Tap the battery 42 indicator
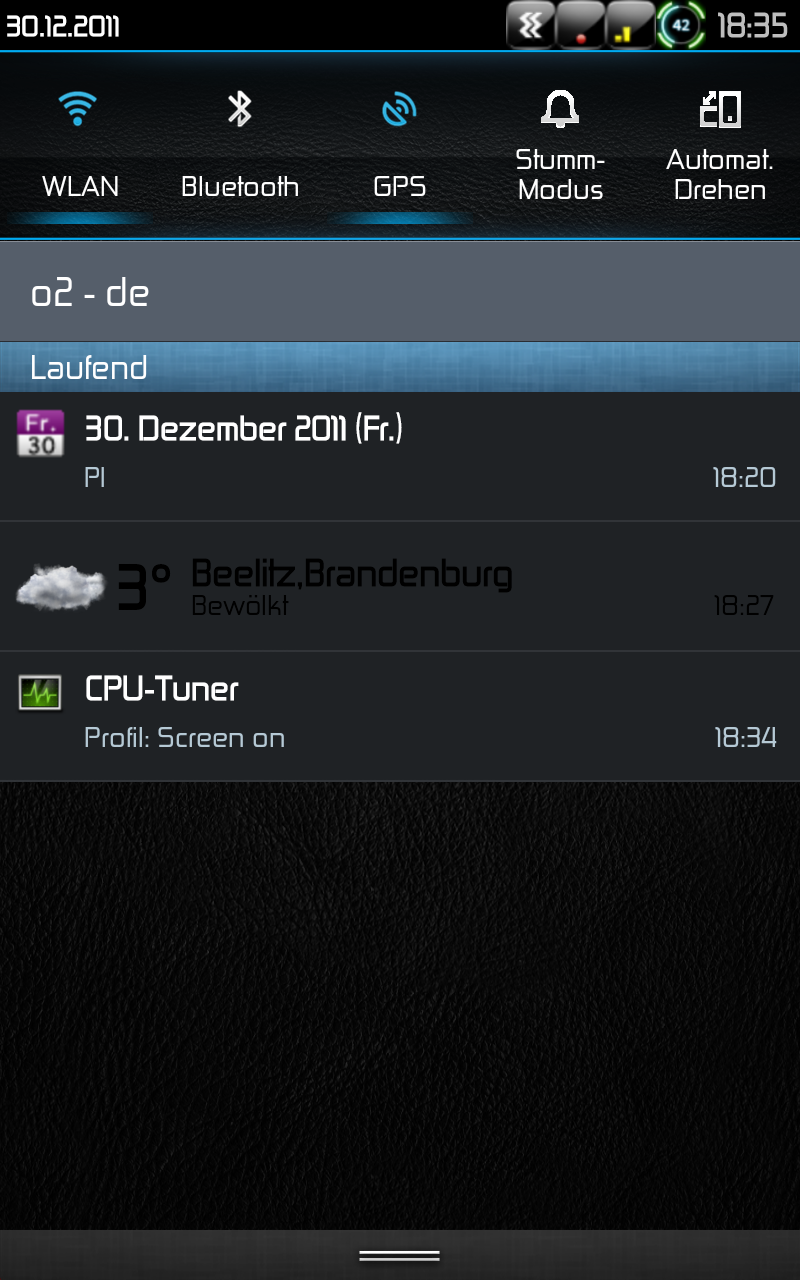 681,24
